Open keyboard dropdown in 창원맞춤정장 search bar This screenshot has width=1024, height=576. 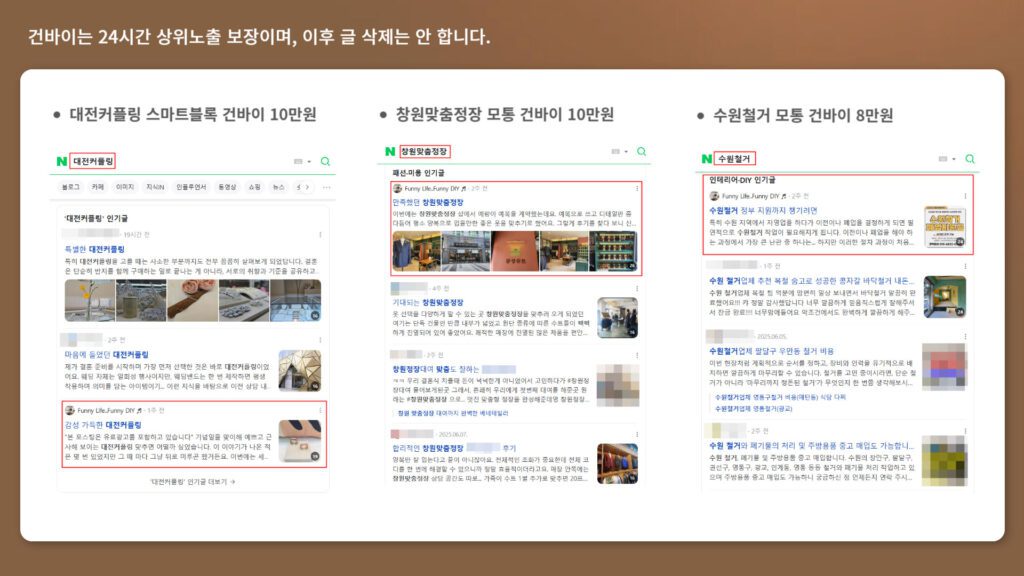tap(617, 152)
